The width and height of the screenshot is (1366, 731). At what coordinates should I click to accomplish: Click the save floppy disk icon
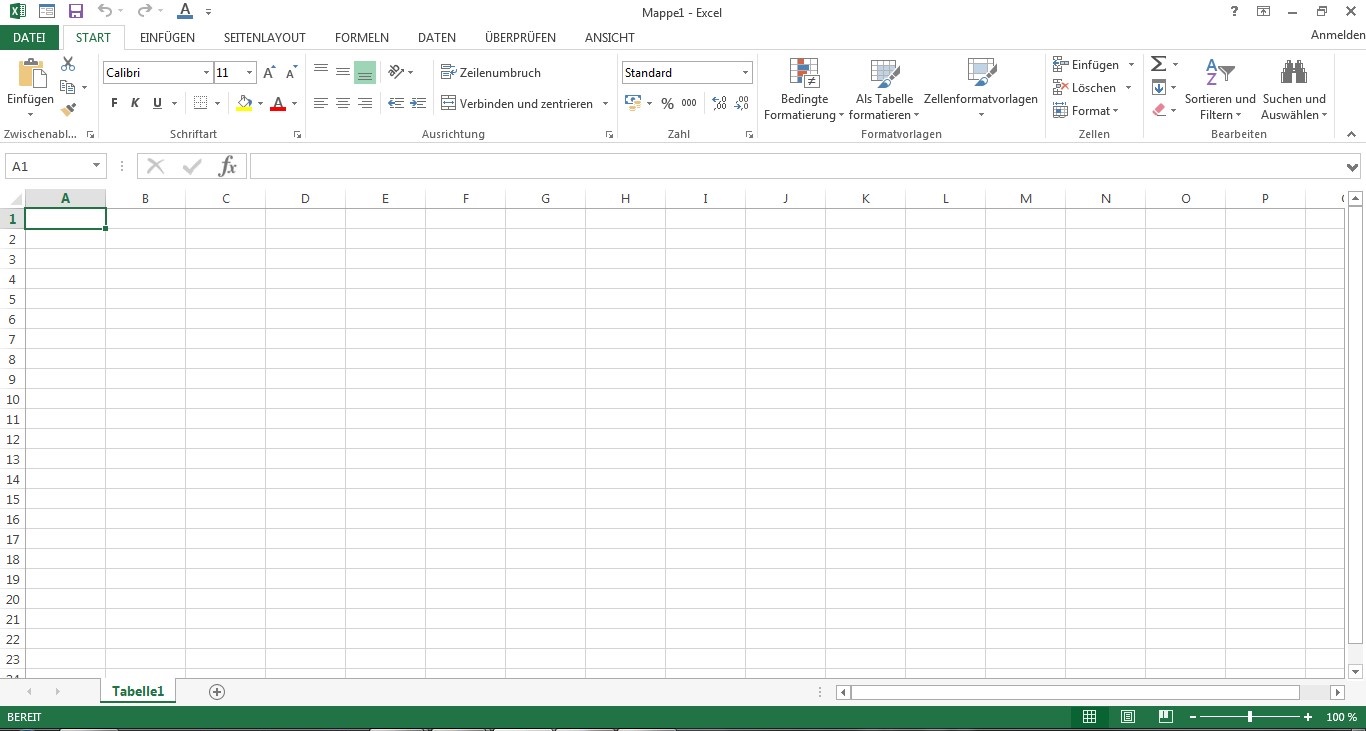pos(76,12)
